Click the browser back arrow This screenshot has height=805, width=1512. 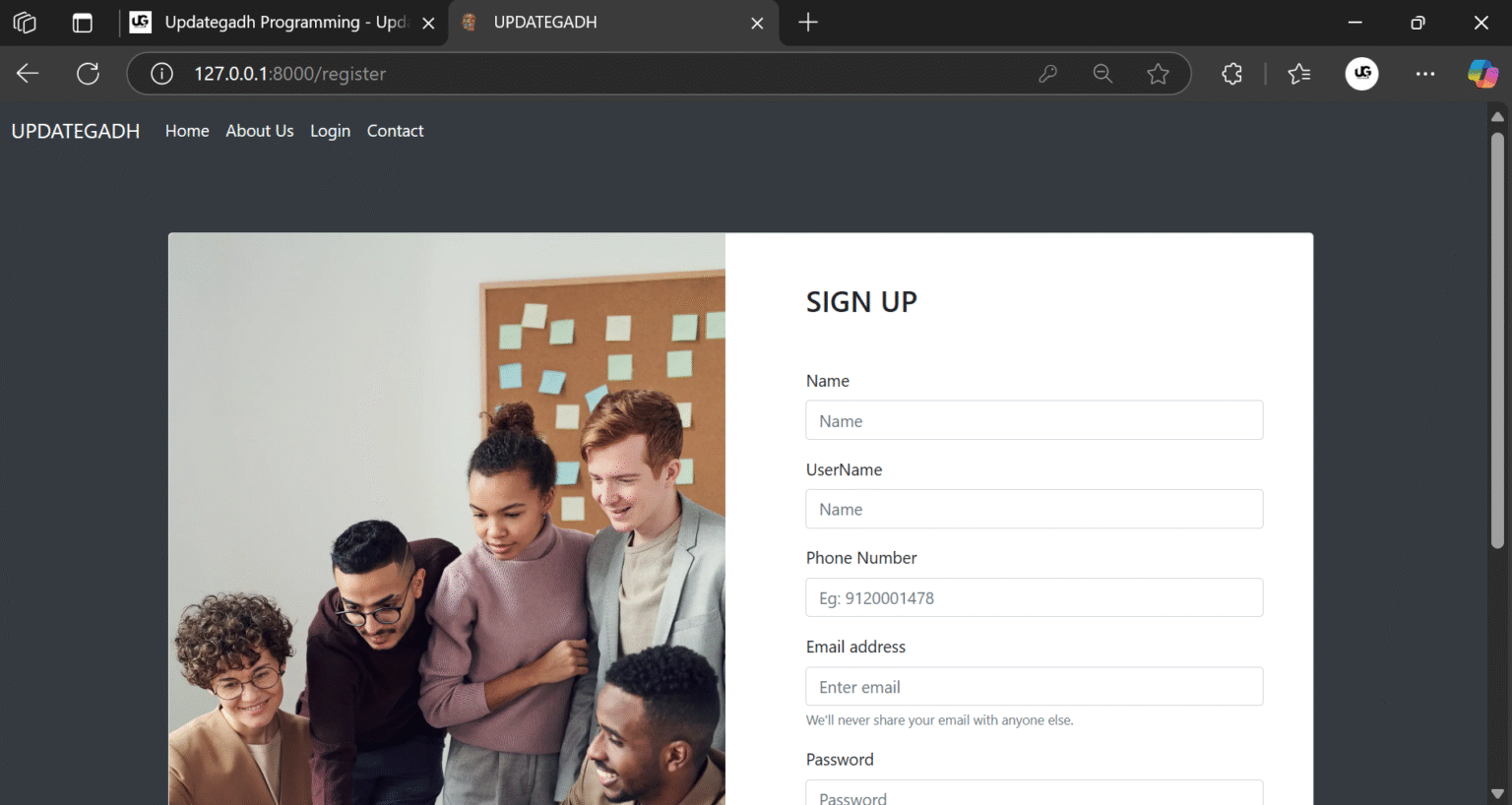tap(28, 74)
